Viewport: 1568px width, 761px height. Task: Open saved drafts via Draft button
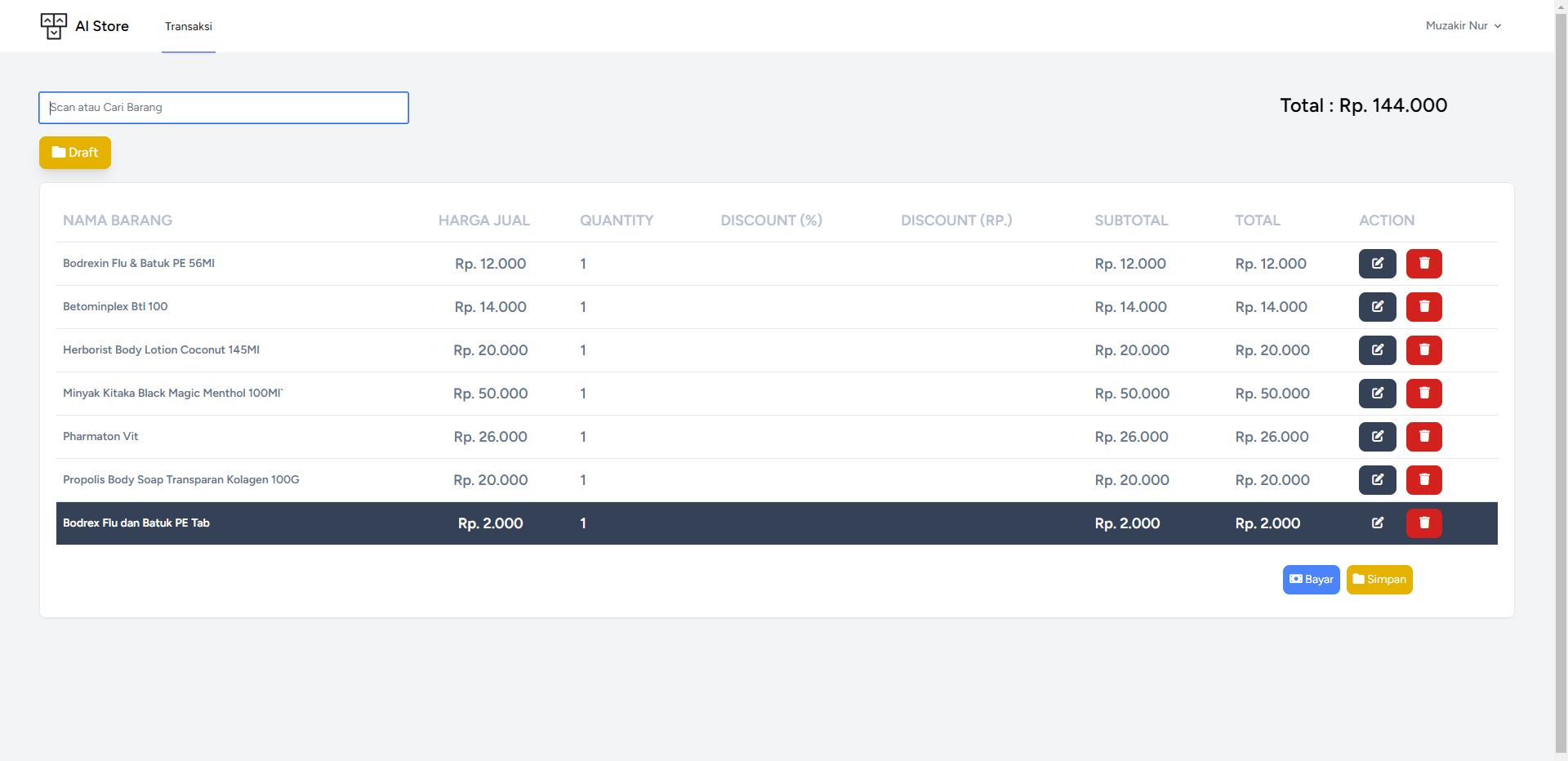pyautogui.click(x=75, y=152)
